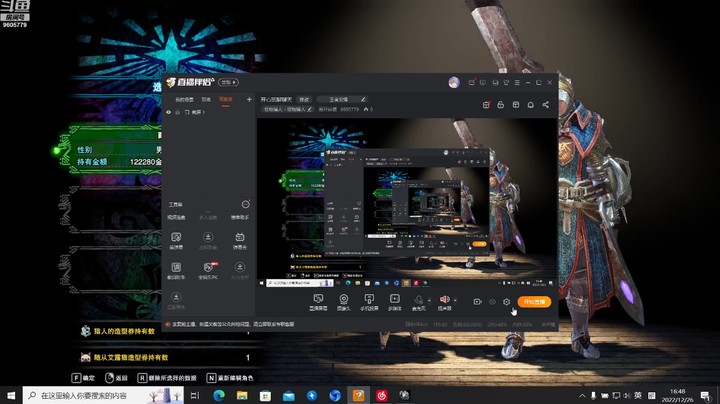Open Microsoft Edge from the taskbar
The image size is (720, 404).
219,395
